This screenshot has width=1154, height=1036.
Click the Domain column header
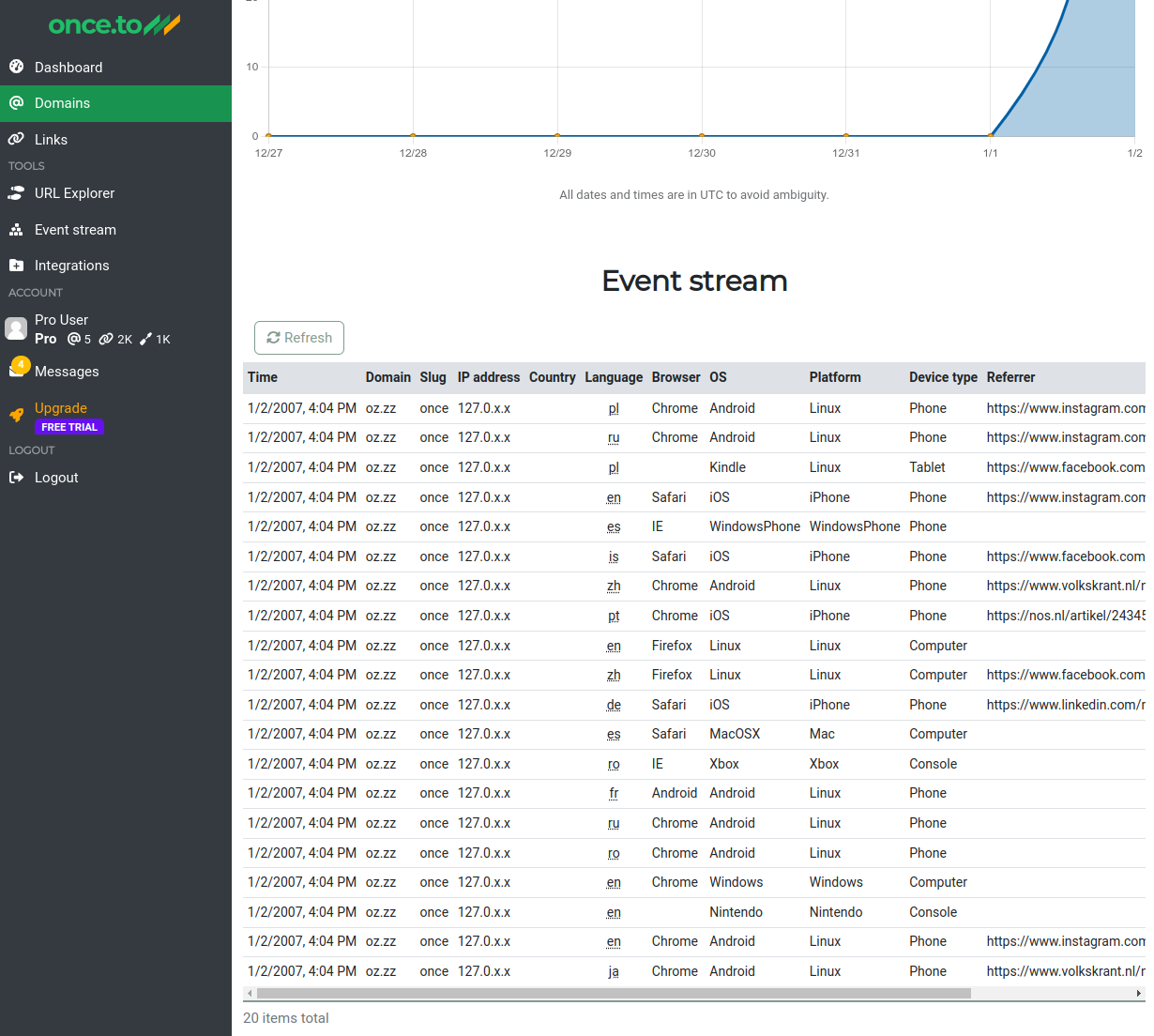coord(388,377)
